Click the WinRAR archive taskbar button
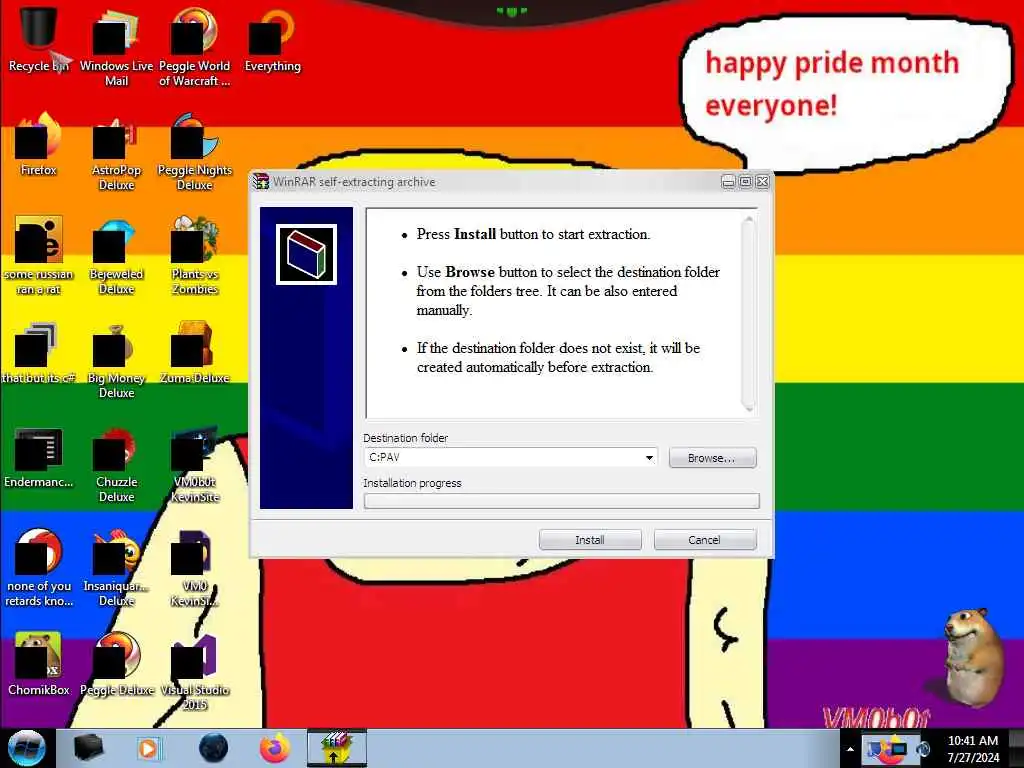Viewport: 1024px width, 768px height. click(337, 748)
